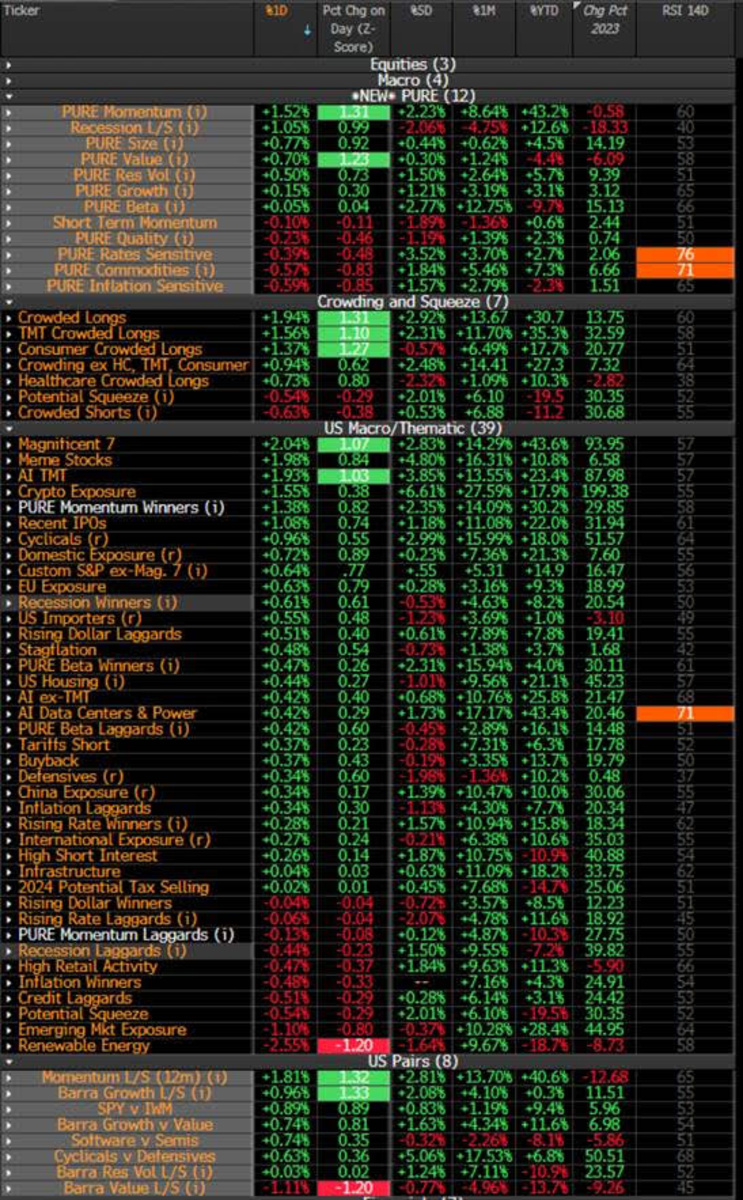Screen dimensions: 743x1200
Task: Collapse the US Pairs (8) section
Action: [9, 1061]
